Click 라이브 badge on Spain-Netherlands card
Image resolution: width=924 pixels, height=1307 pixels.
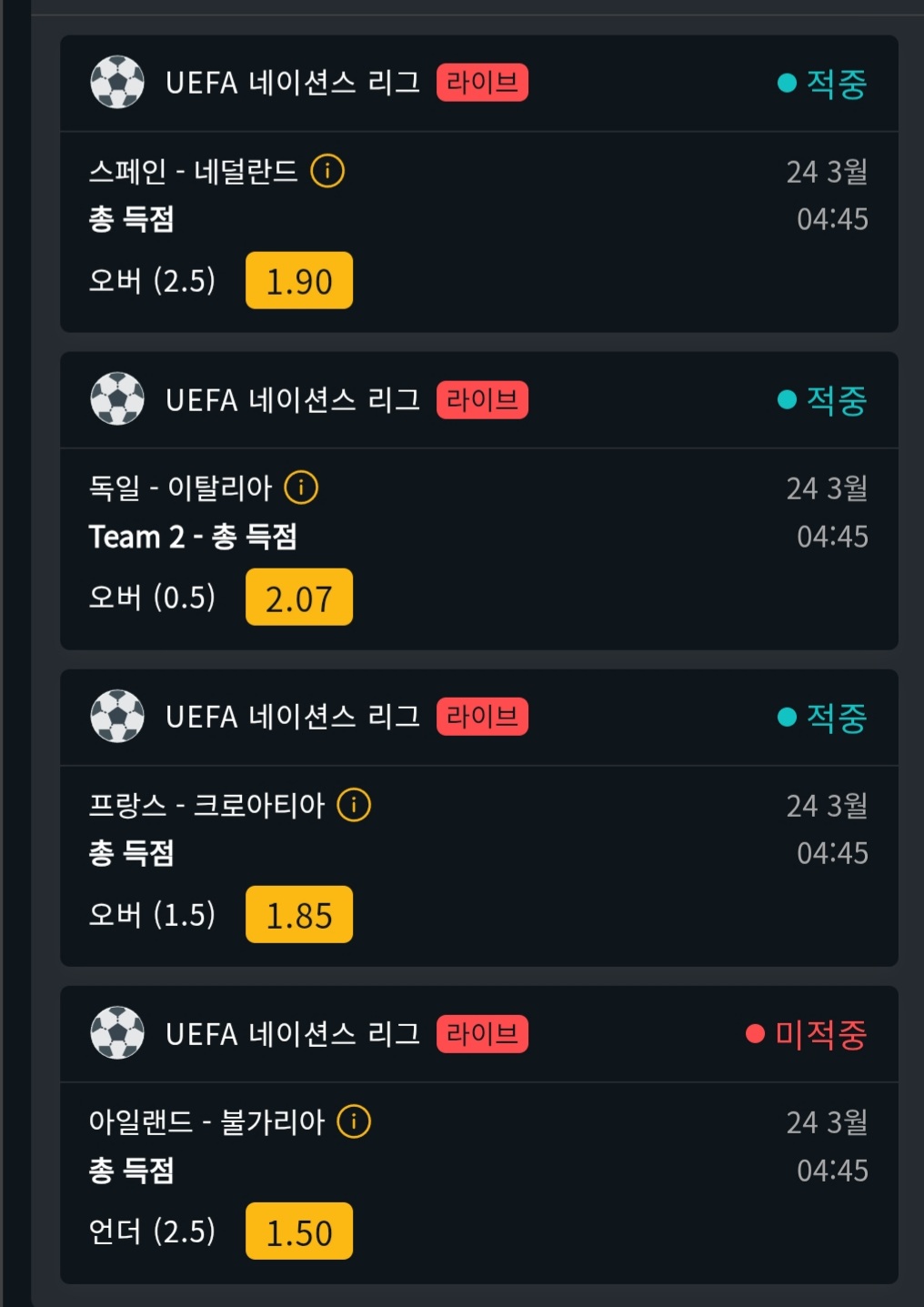click(482, 83)
